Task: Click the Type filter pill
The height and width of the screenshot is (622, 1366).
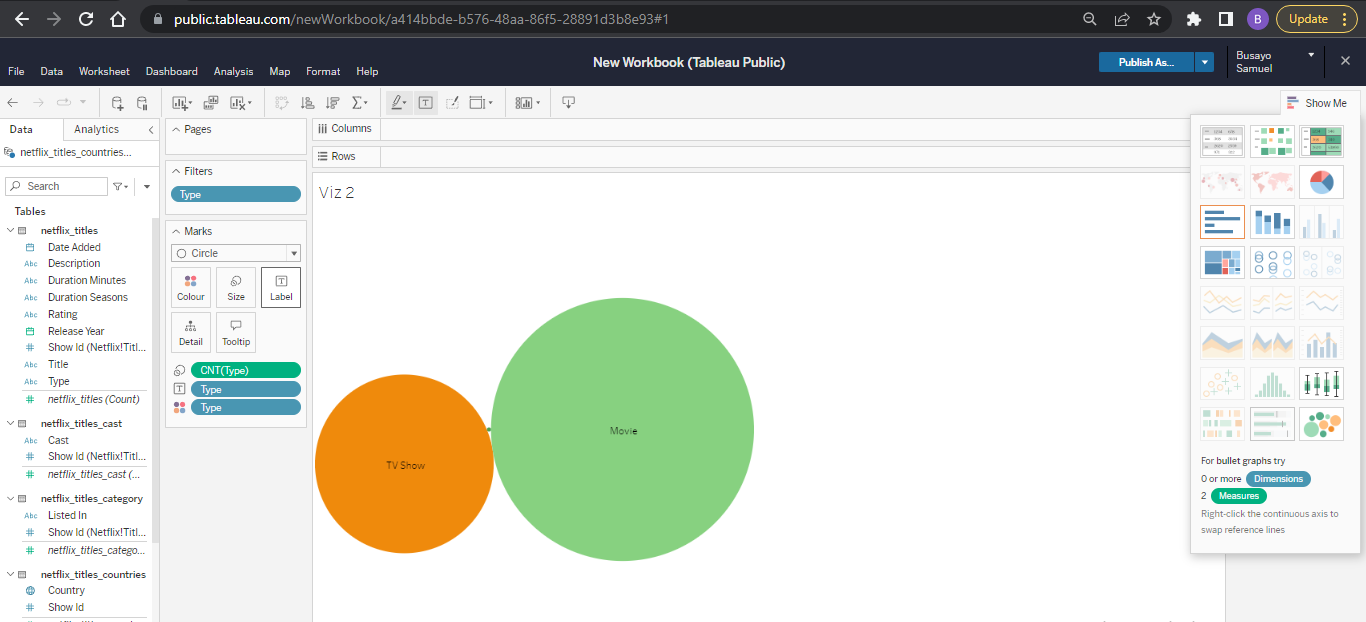Action: point(236,195)
